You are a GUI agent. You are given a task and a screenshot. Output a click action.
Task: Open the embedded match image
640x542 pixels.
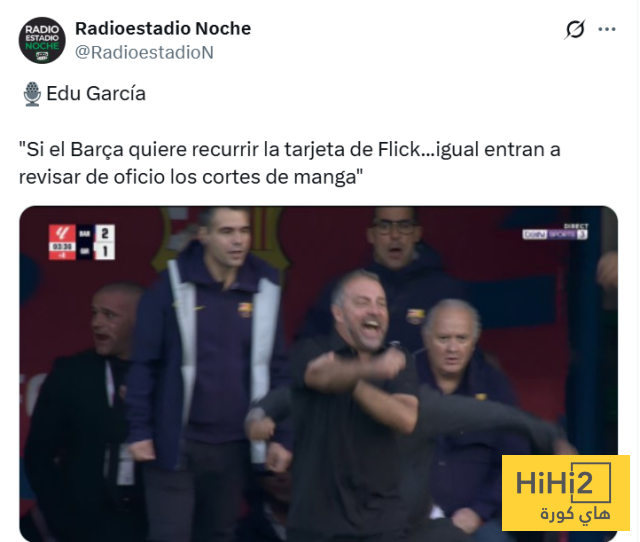[318, 373]
